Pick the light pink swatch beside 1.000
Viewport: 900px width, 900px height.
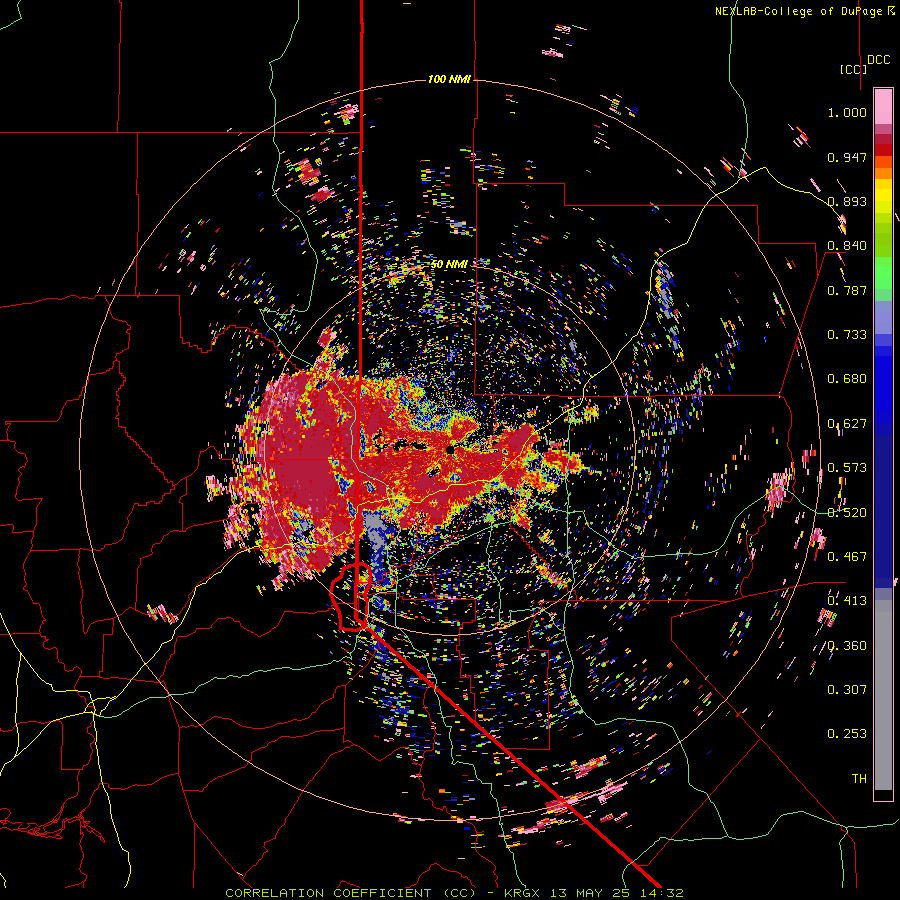[x=883, y=107]
